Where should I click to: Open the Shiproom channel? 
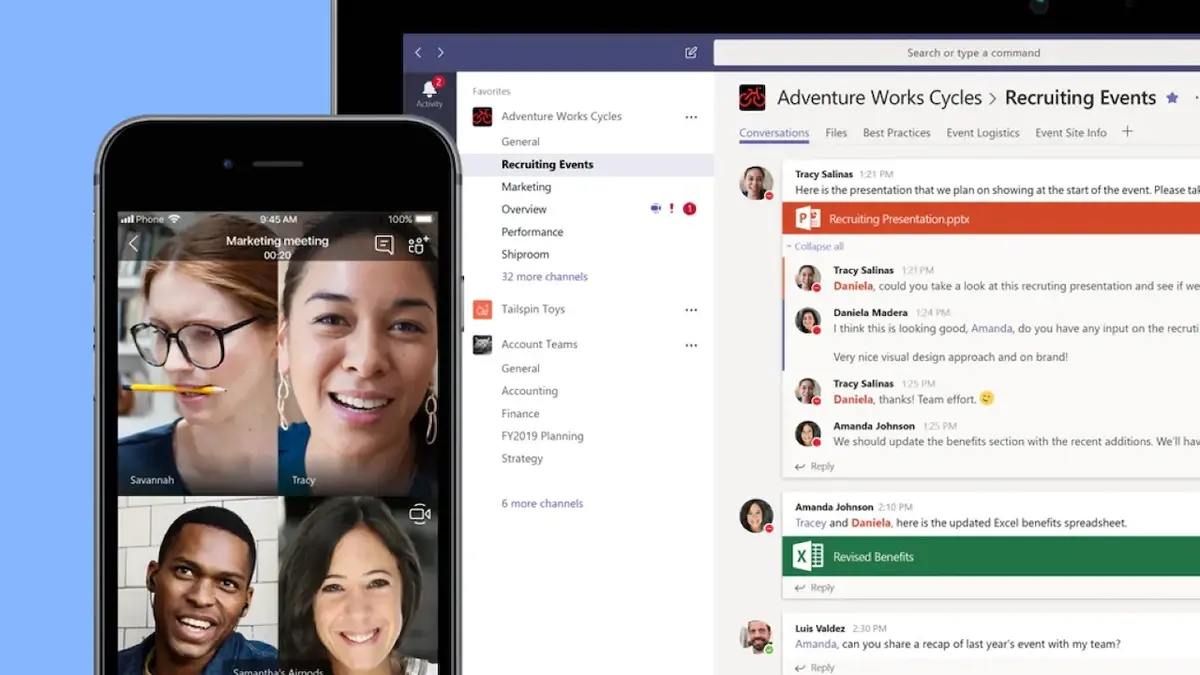click(x=525, y=254)
